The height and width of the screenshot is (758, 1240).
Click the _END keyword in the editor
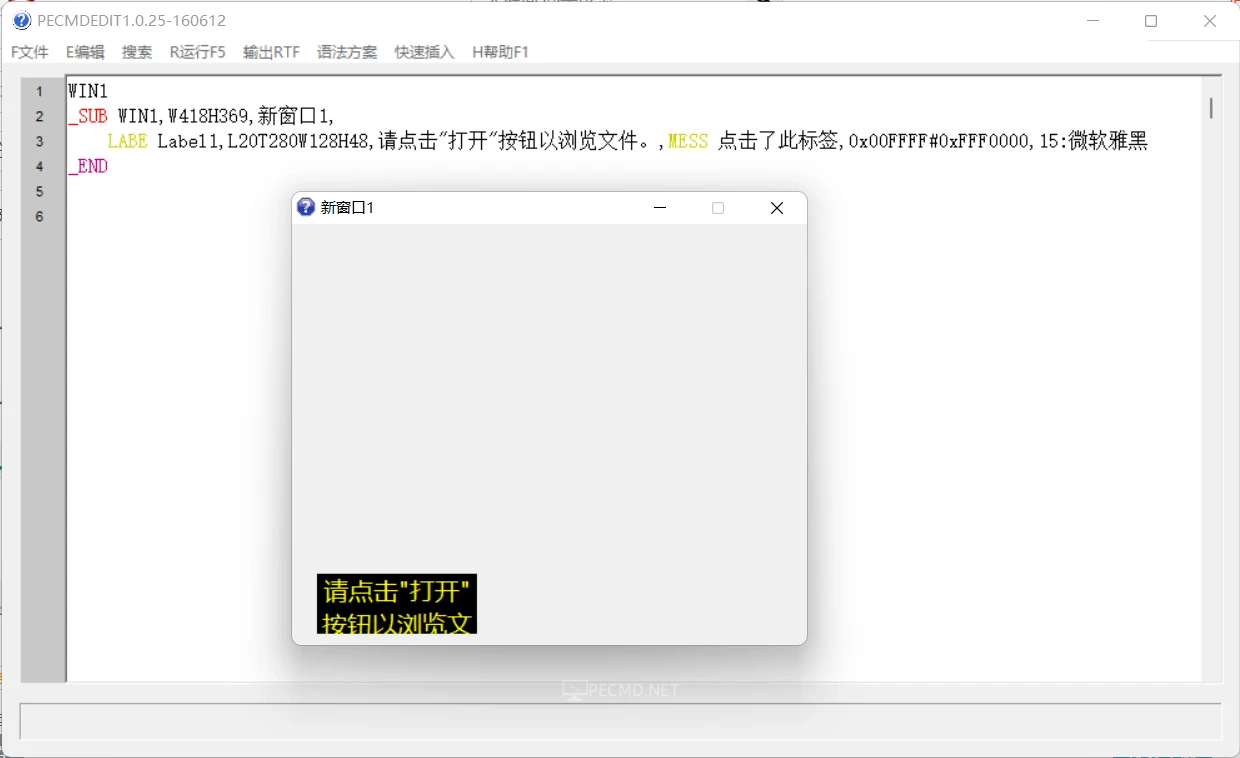point(88,166)
